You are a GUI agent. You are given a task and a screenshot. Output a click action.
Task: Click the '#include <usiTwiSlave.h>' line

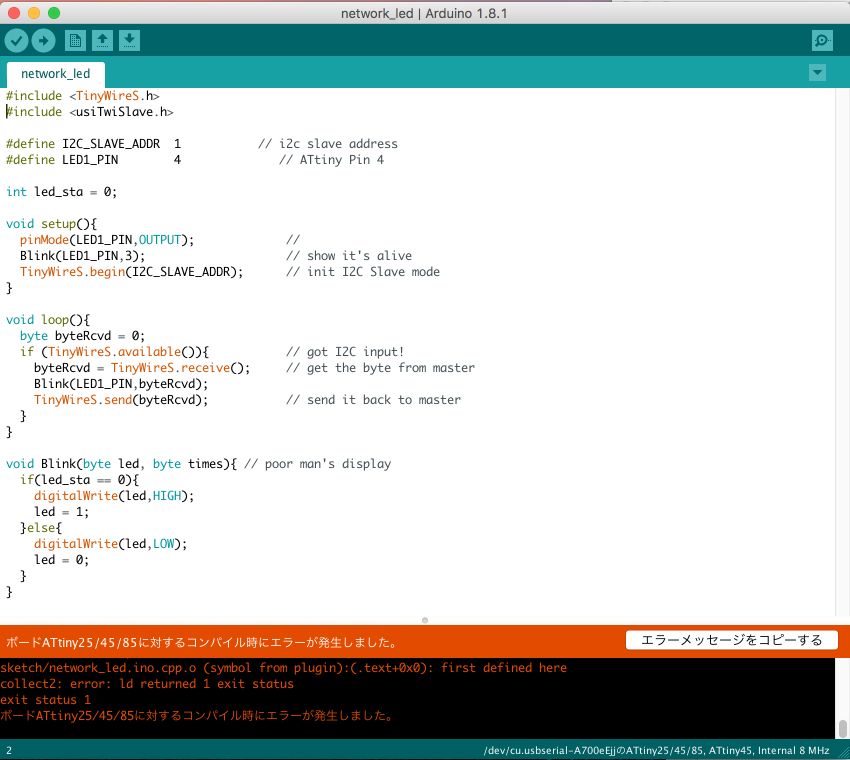pyautogui.click(x=89, y=112)
